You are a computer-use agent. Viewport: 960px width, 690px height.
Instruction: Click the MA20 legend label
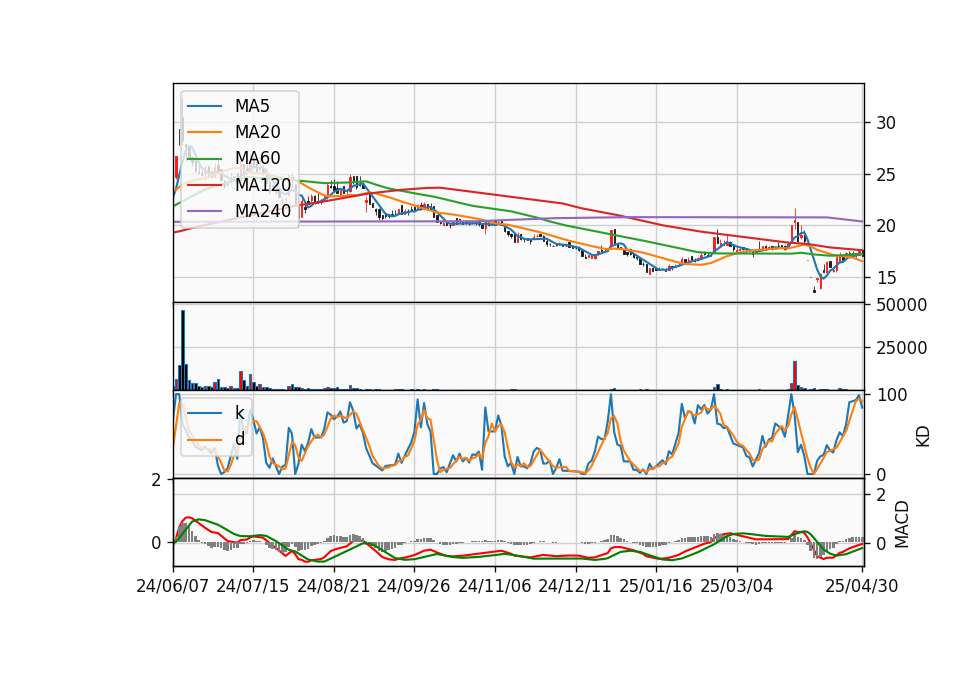[257, 132]
